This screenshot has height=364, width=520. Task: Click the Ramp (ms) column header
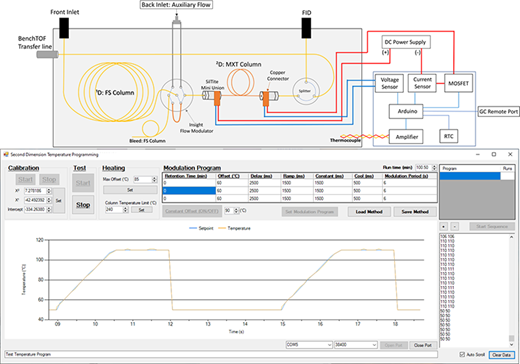297,176
